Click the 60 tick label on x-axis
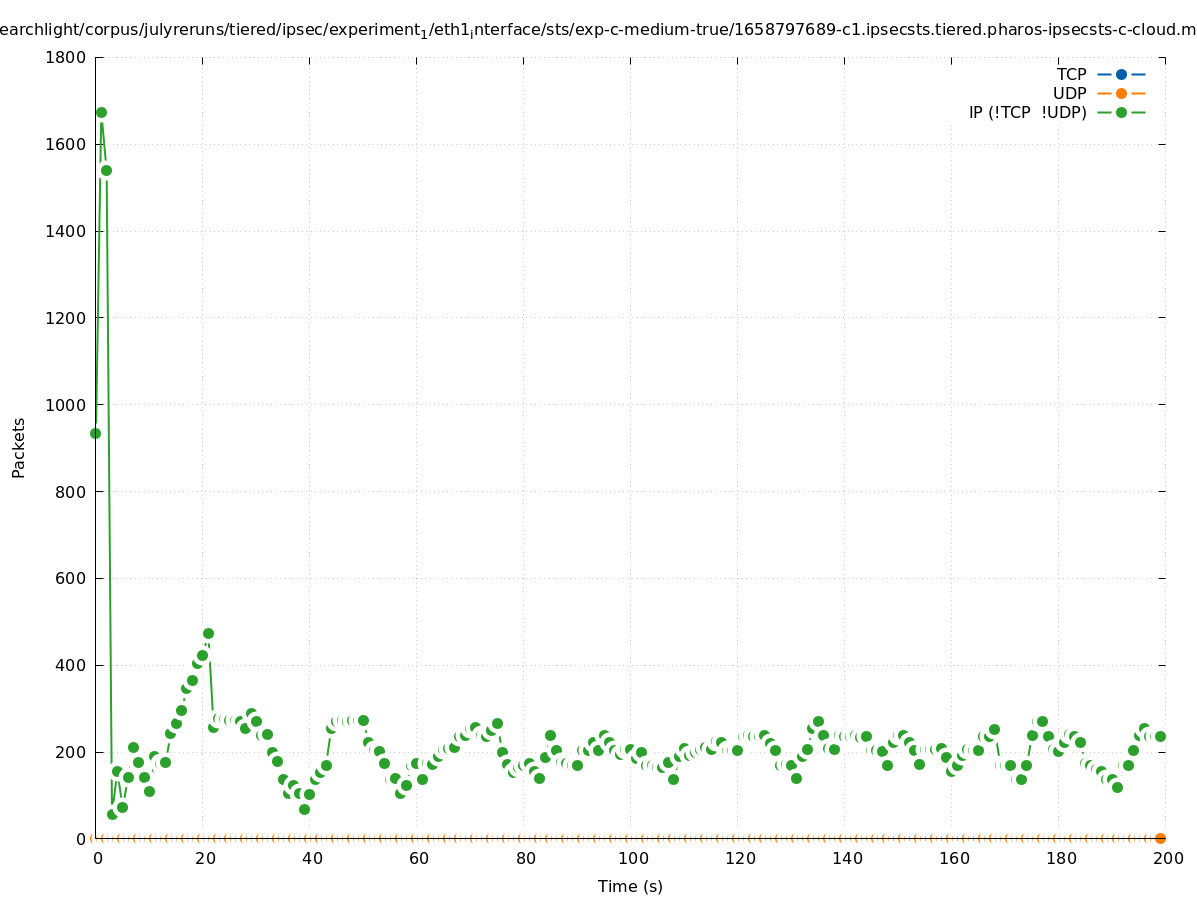Image resolution: width=1197 pixels, height=900 pixels. (418, 858)
